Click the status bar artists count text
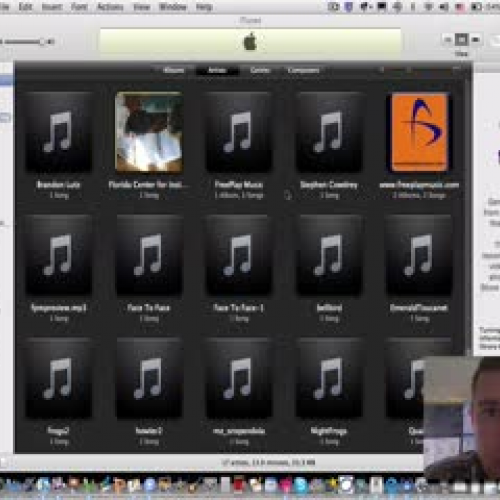The image size is (500, 500). point(268,462)
